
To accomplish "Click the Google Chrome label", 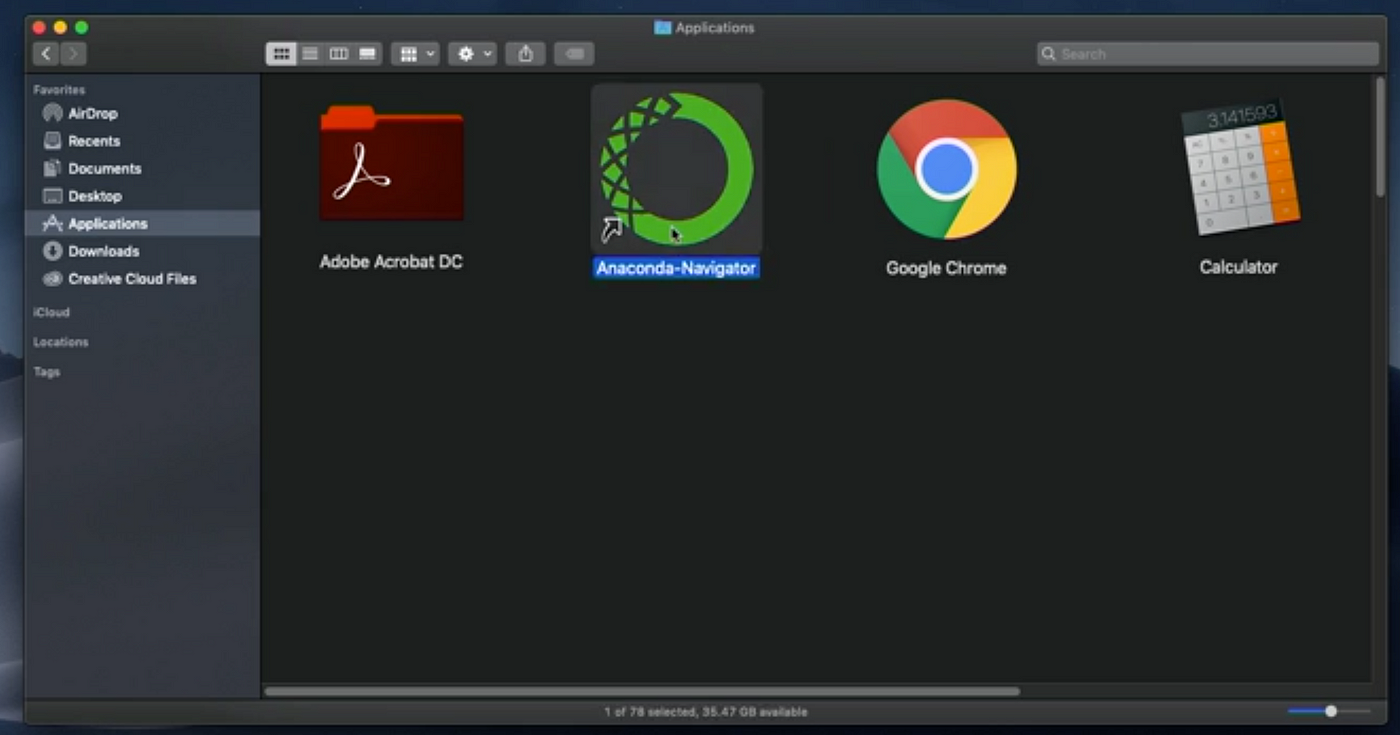I will 946,268.
